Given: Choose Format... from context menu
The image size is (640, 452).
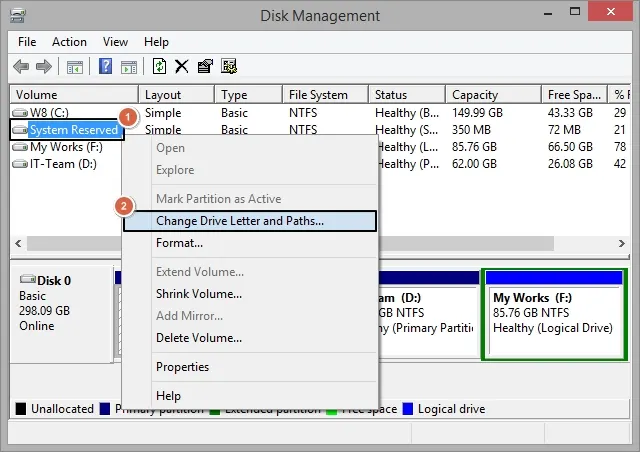Looking at the screenshot, I should (x=250, y=243).
